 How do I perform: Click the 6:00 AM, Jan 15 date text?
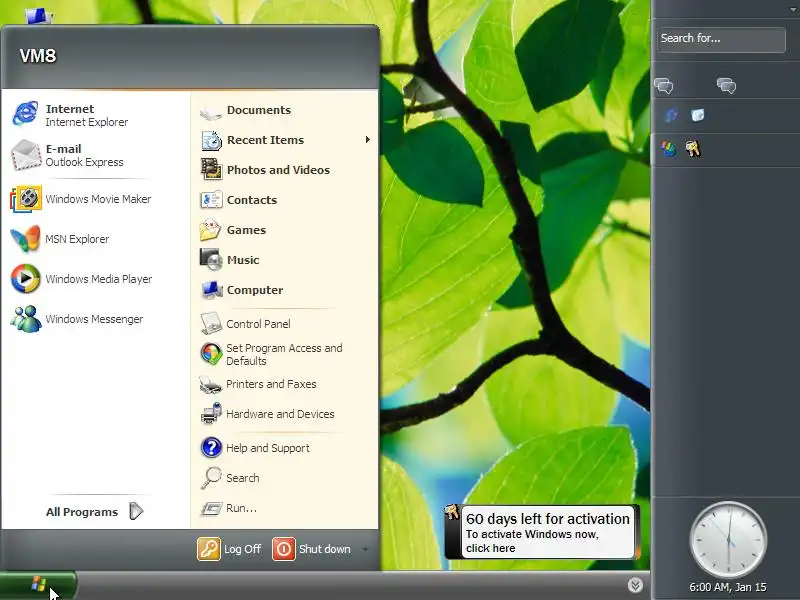(x=728, y=587)
